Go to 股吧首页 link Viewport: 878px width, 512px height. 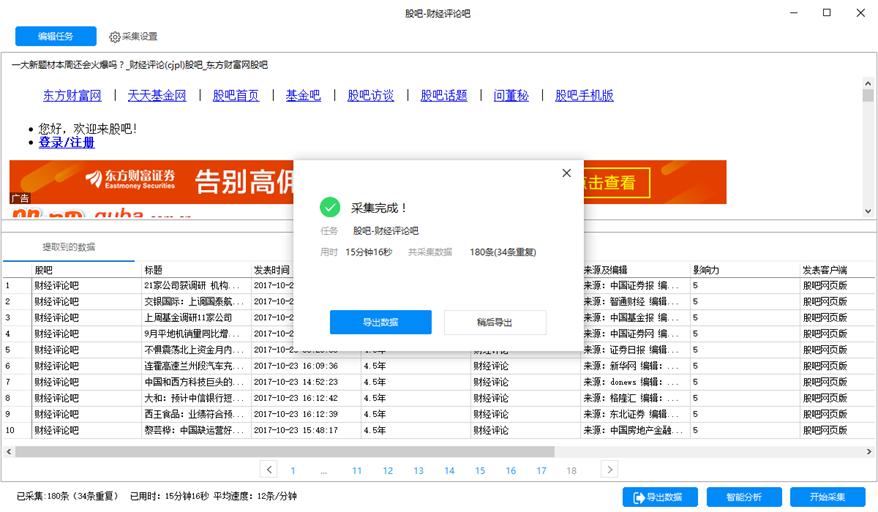tap(236, 96)
